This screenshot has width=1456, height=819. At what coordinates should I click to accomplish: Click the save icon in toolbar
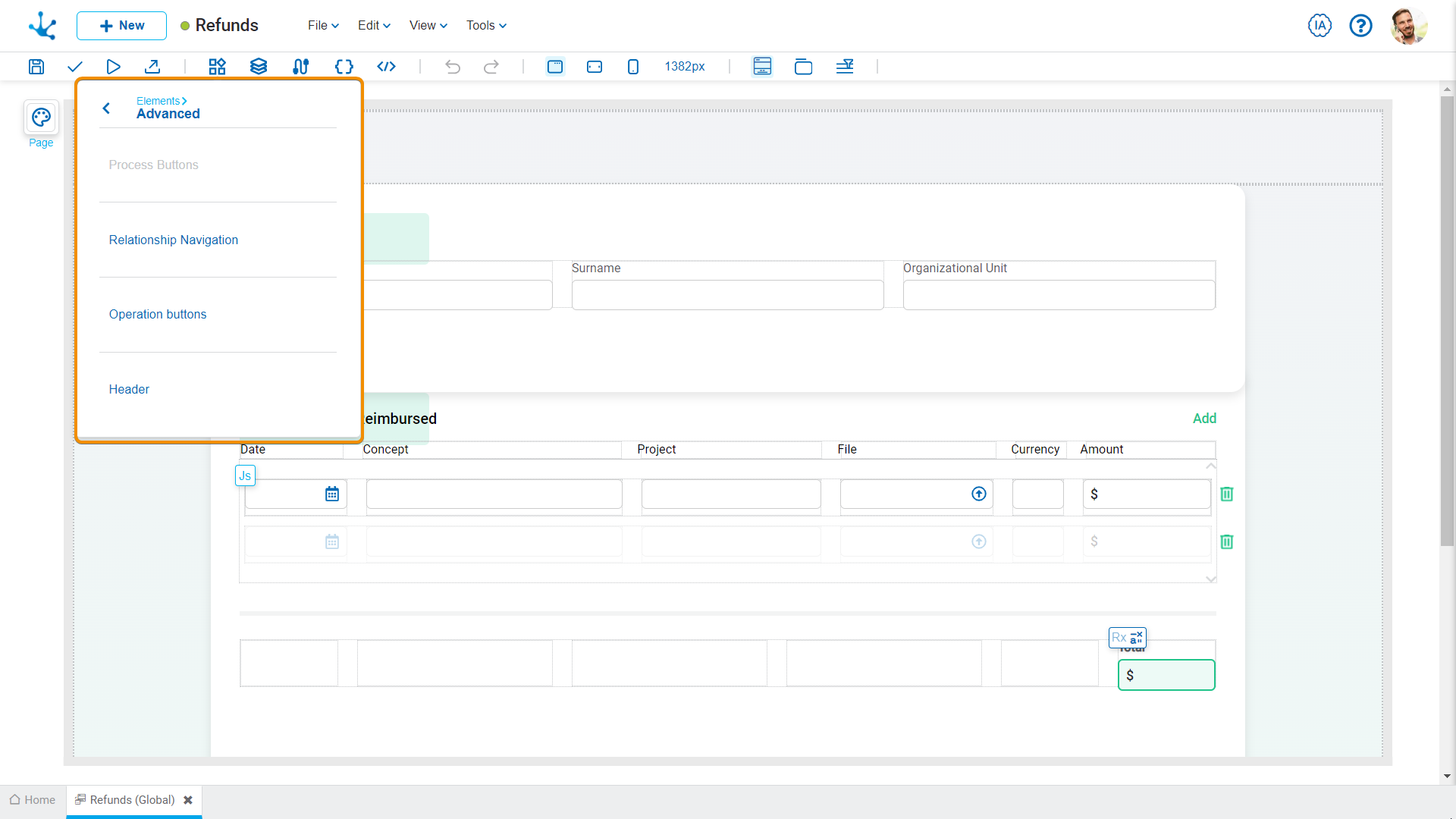36,66
